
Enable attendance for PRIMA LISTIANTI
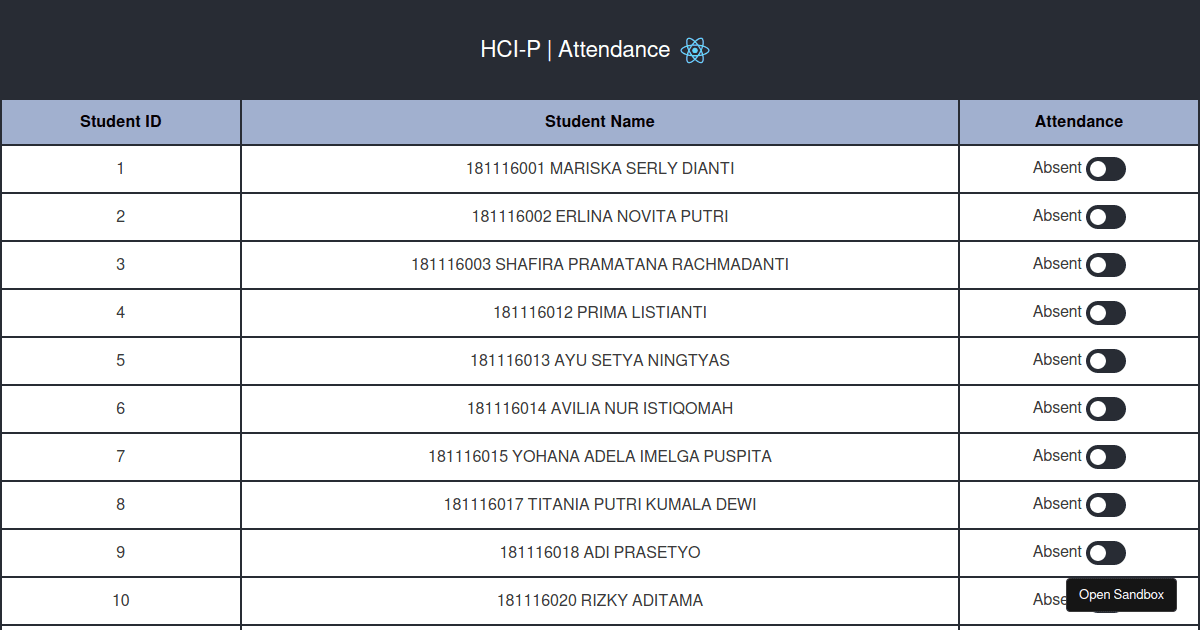[x=1105, y=313]
